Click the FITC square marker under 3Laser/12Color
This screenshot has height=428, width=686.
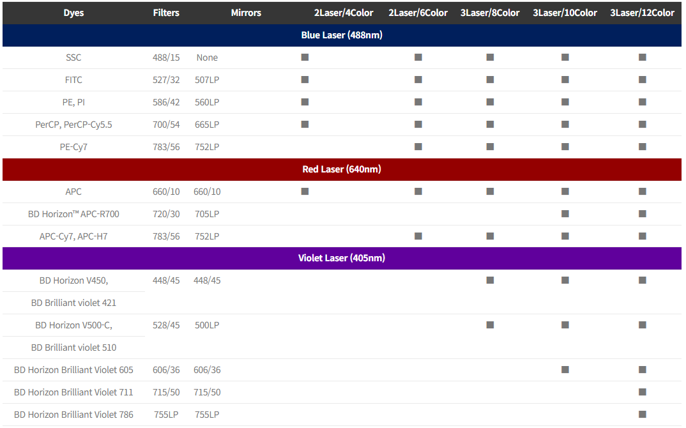[642, 80]
